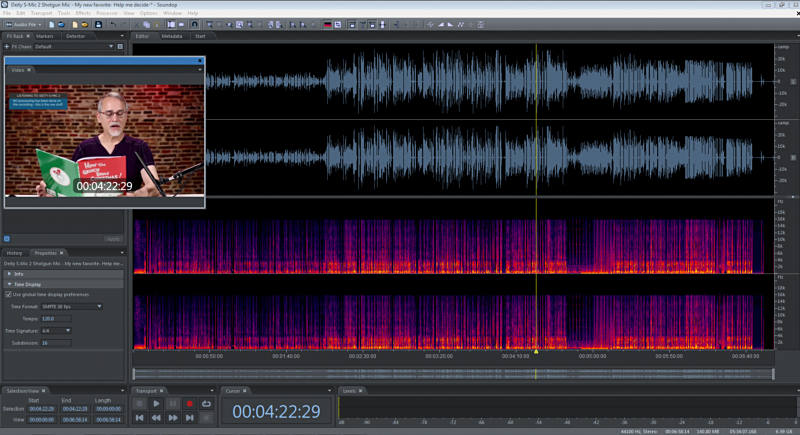Viewport: 800px width, 435px height.
Task: Open the File menu
Action: coord(7,13)
